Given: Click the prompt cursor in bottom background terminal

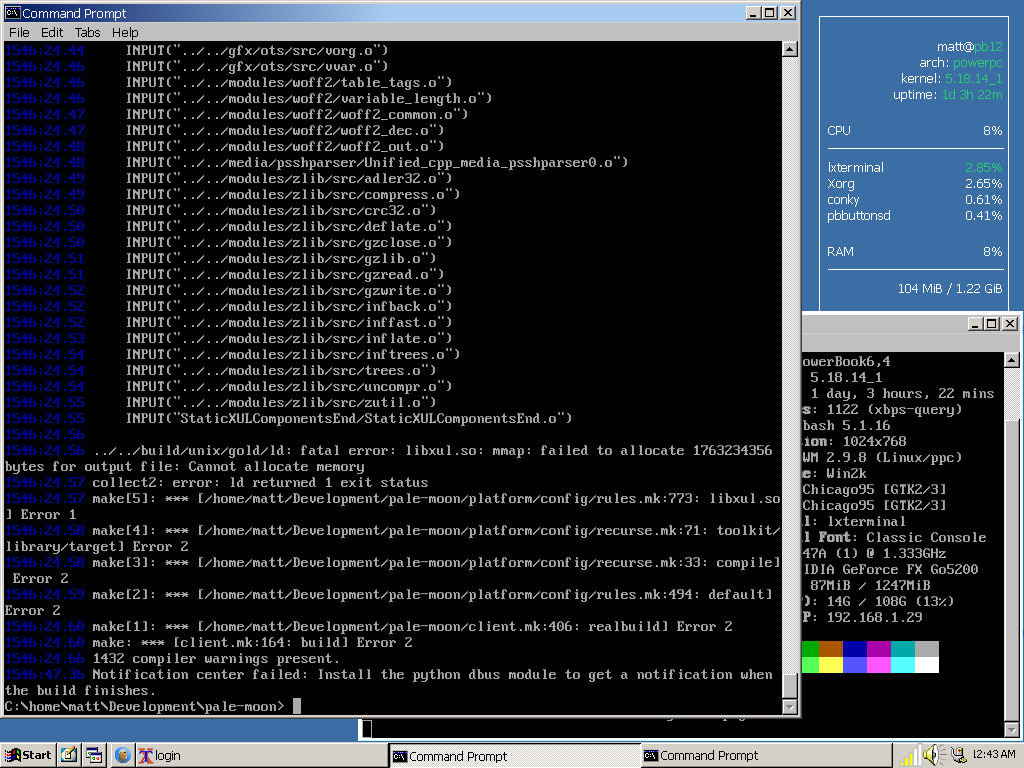Looking at the screenshot, I should [367, 729].
